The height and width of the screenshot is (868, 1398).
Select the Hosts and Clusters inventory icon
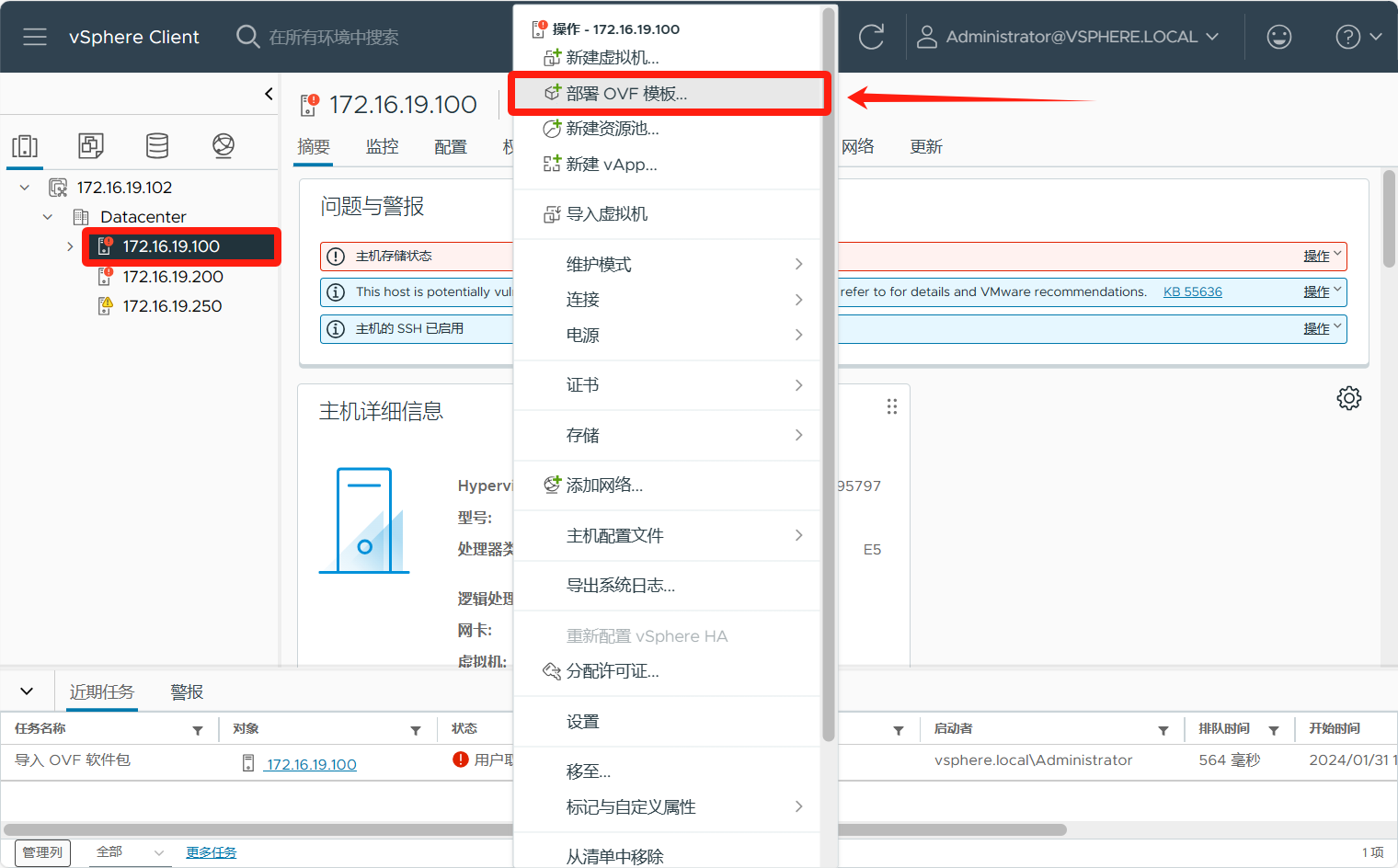(x=25, y=146)
